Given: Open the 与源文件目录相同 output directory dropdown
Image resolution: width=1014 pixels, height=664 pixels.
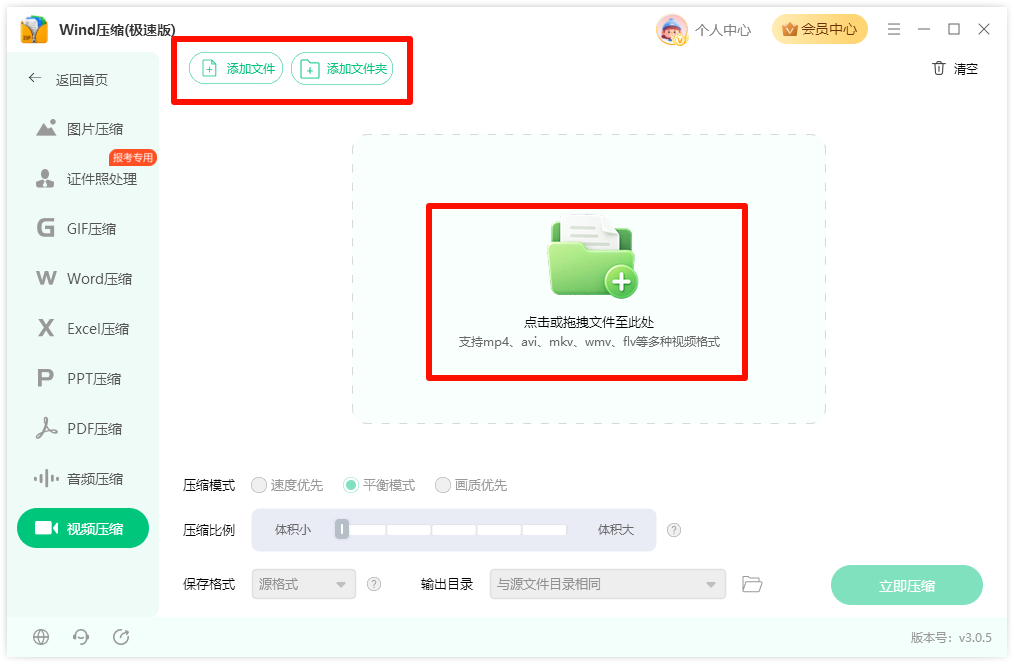Looking at the screenshot, I should (608, 584).
